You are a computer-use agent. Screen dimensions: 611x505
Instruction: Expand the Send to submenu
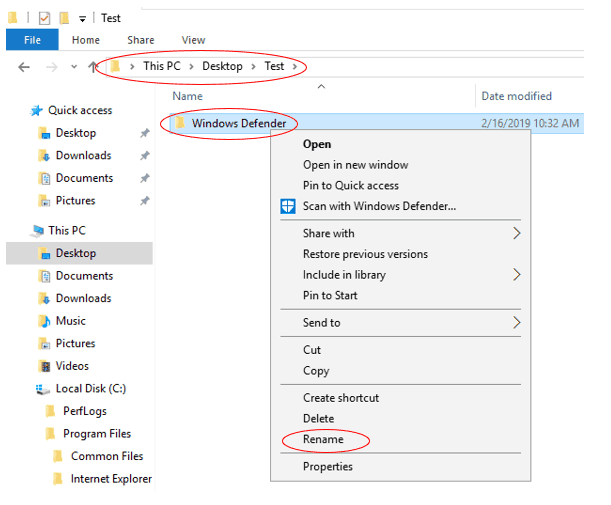[x=516, y=323]
